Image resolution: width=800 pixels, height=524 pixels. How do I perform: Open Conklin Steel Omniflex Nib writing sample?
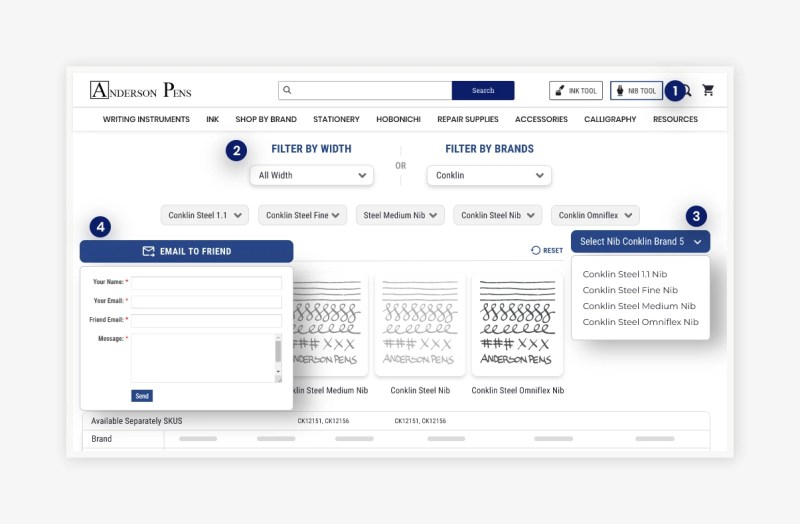pyautogui.click(x=517, y=324)
